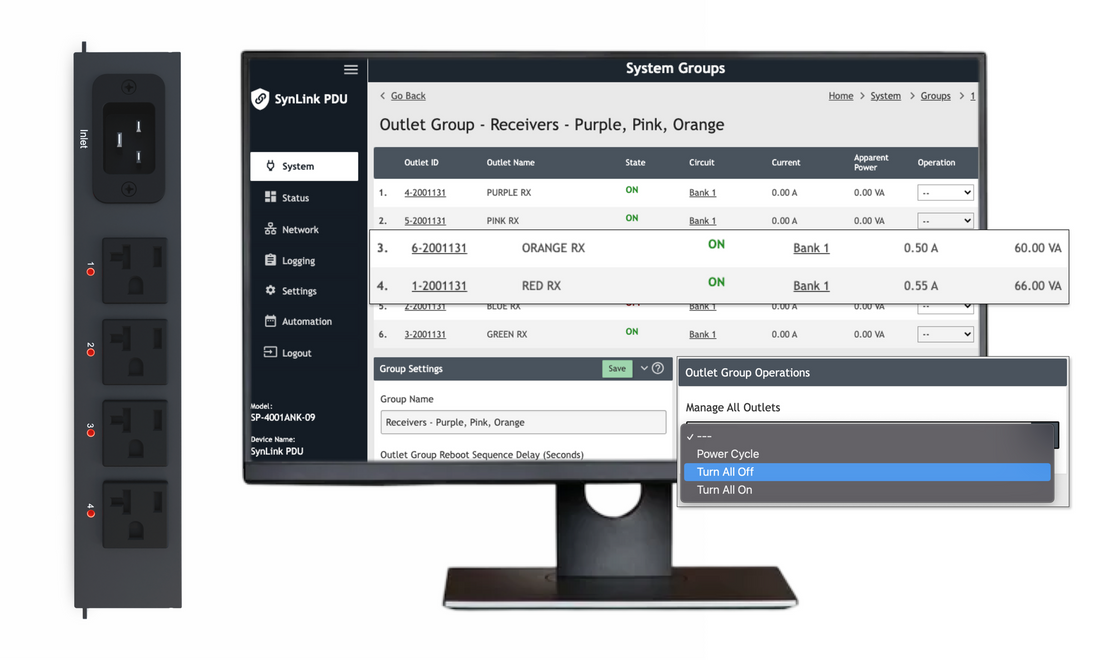
Task: Click the System plug icon in sidebar
Action: point(270,166)
